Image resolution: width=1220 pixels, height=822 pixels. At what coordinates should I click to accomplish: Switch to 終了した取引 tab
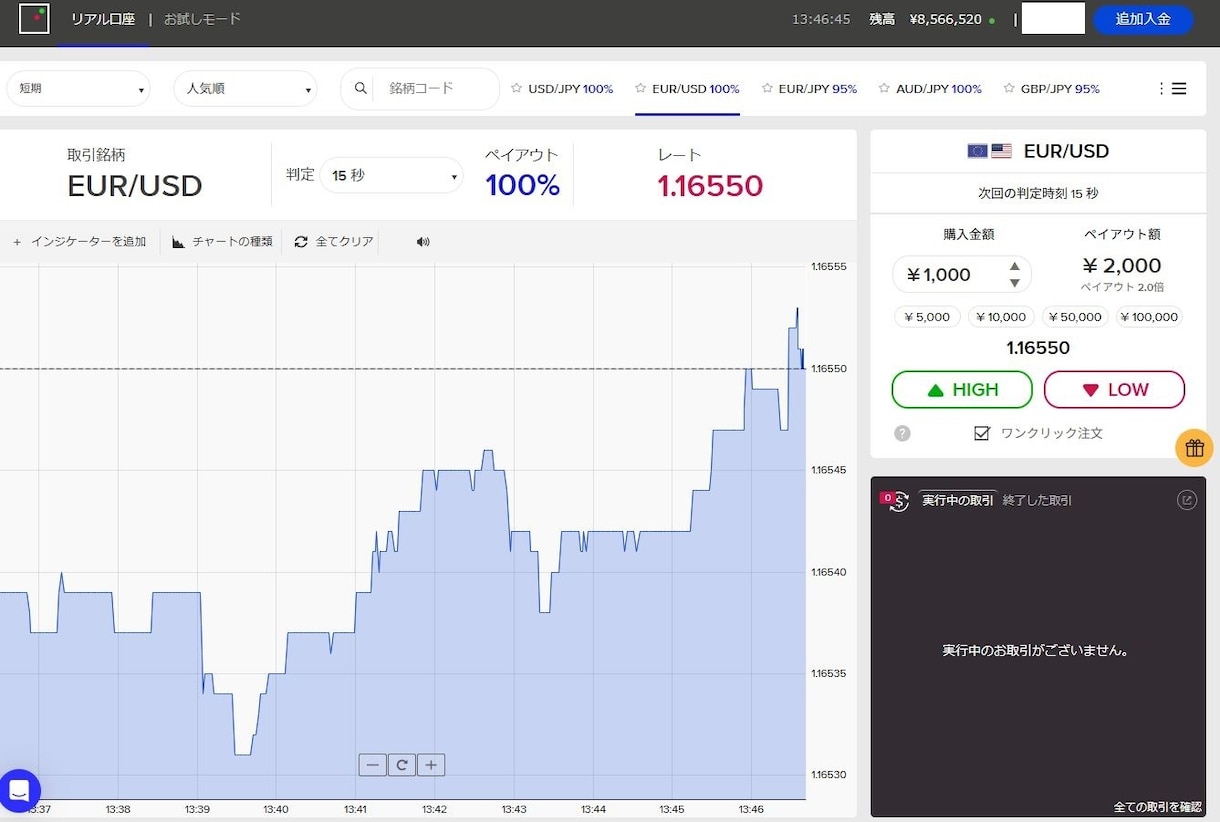click(1037, 500)
